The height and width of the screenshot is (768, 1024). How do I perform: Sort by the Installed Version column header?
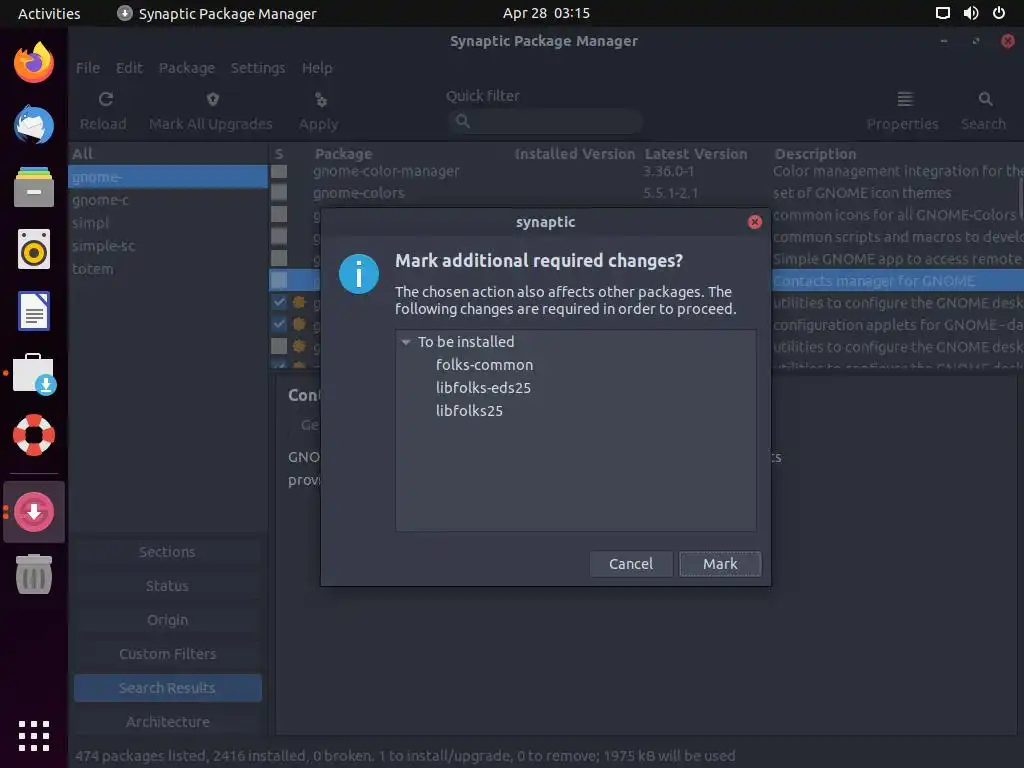pyautogui.click(x=575, y=153)
